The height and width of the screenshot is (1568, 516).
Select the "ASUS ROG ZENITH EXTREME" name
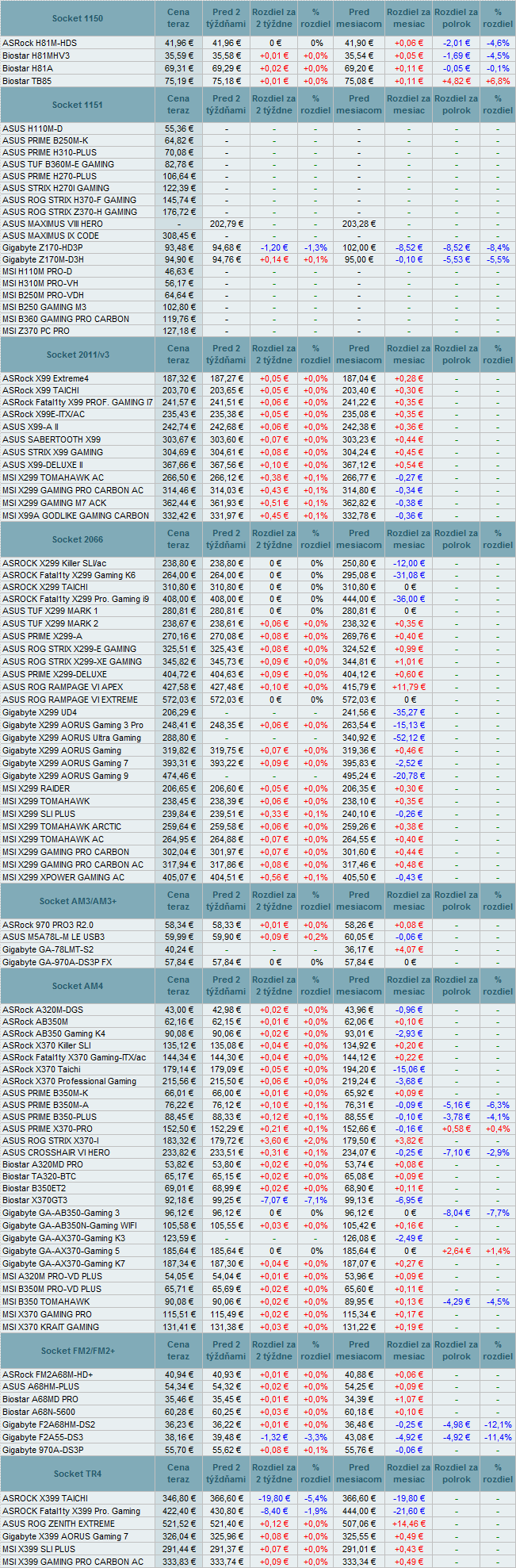tap(59, 1524)
